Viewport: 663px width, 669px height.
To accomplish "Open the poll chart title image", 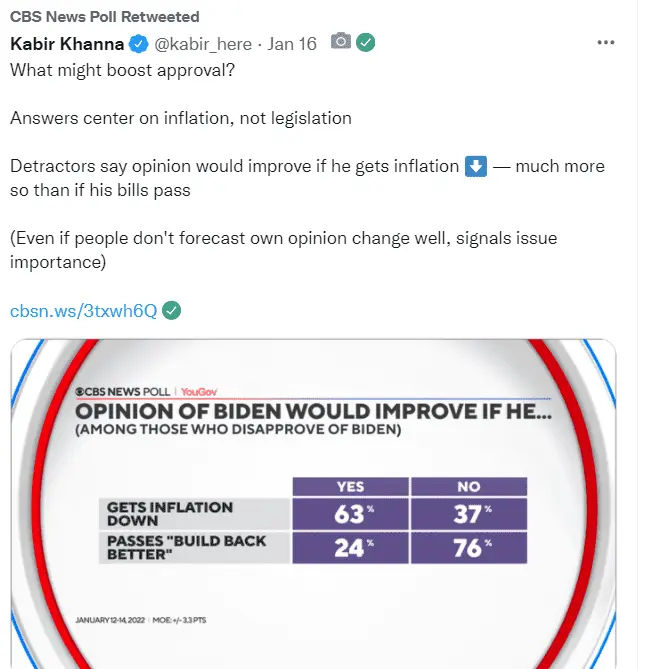I will (314, 411).
